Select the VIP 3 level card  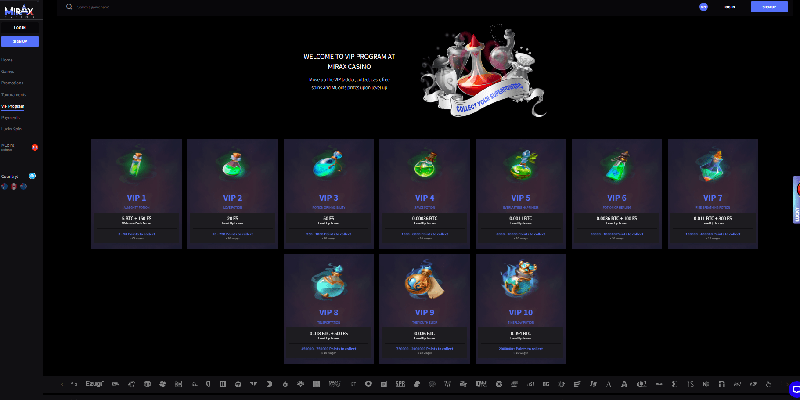coord(329,193)
